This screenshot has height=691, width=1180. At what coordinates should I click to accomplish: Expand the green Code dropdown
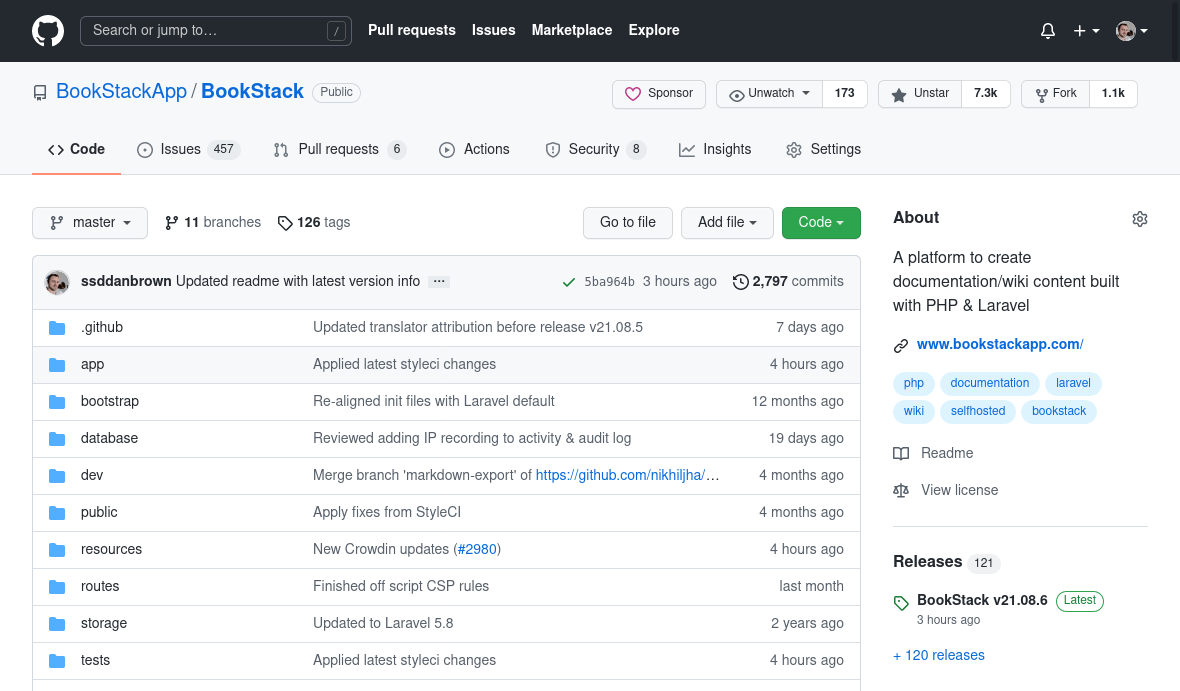821,223
